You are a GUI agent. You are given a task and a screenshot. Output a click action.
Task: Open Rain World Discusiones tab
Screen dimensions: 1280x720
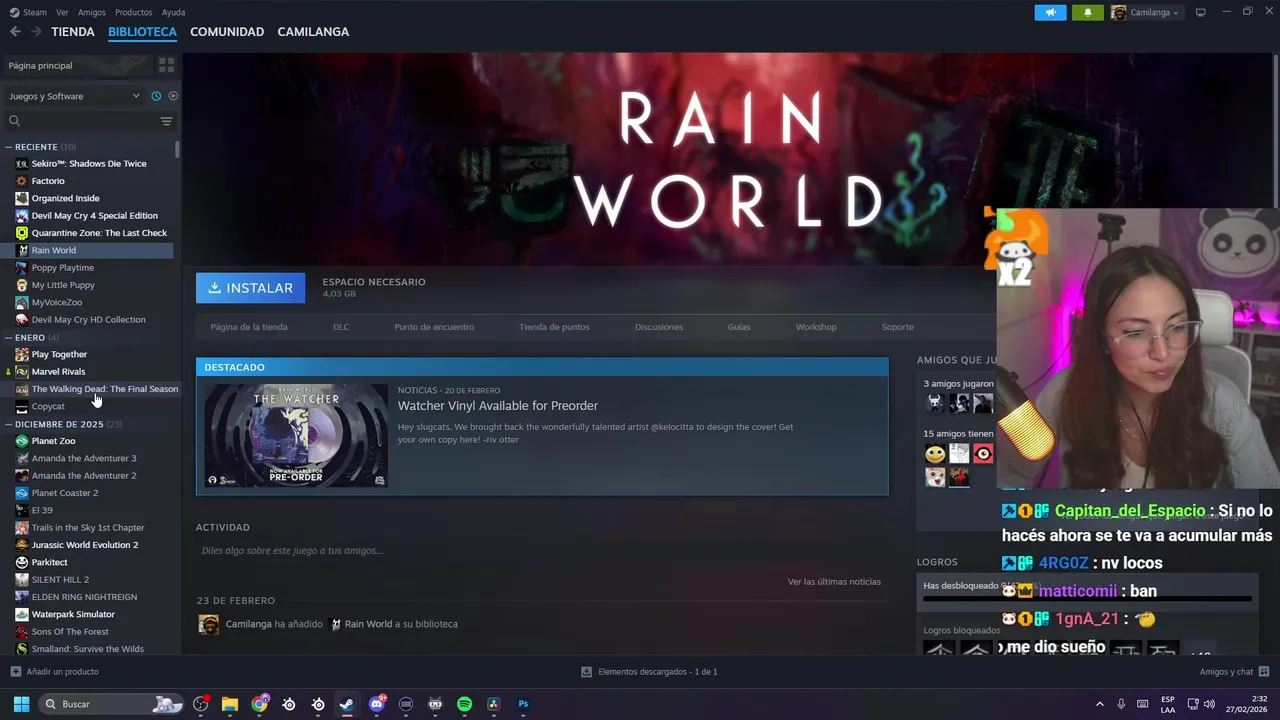pyautogui.click(x=659, y=327)
